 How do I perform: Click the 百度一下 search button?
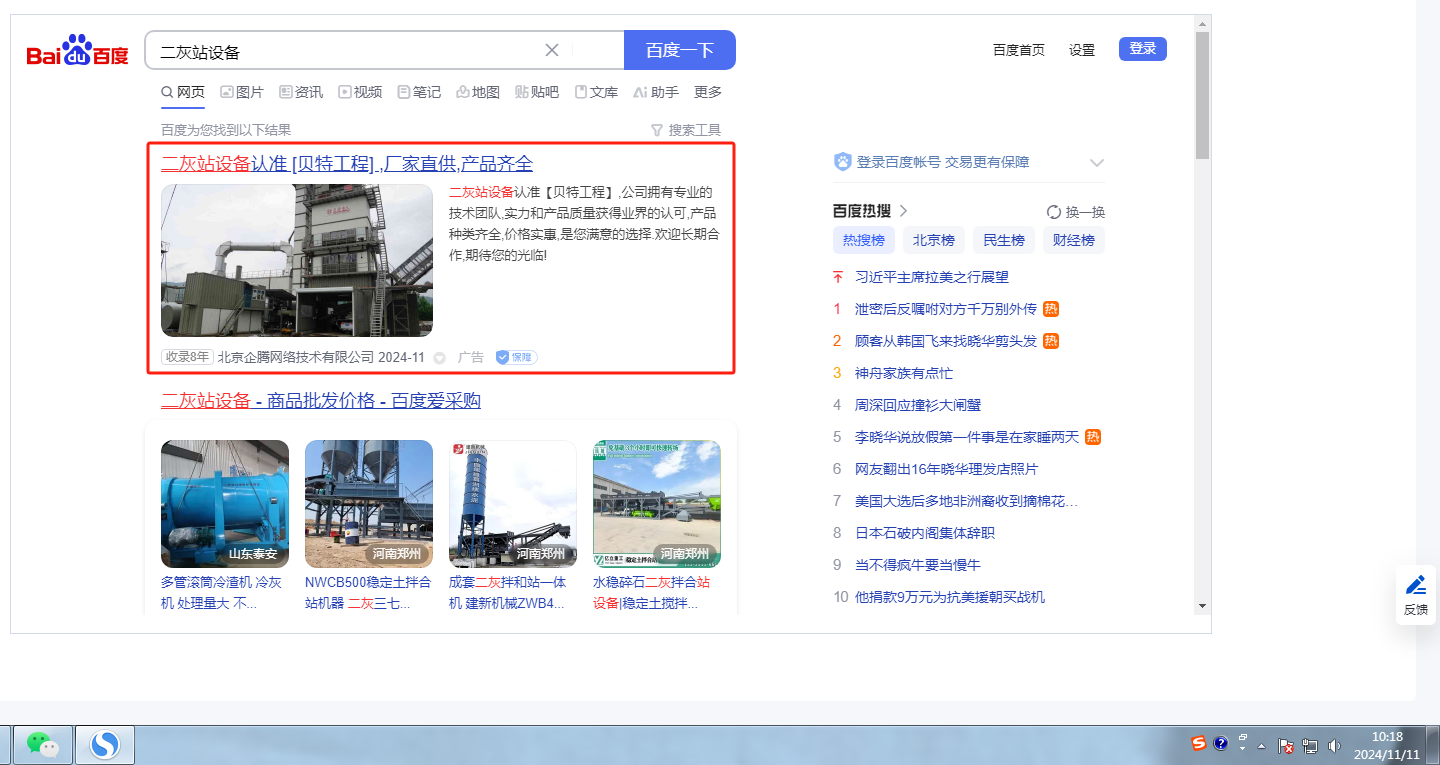[680, 50]
